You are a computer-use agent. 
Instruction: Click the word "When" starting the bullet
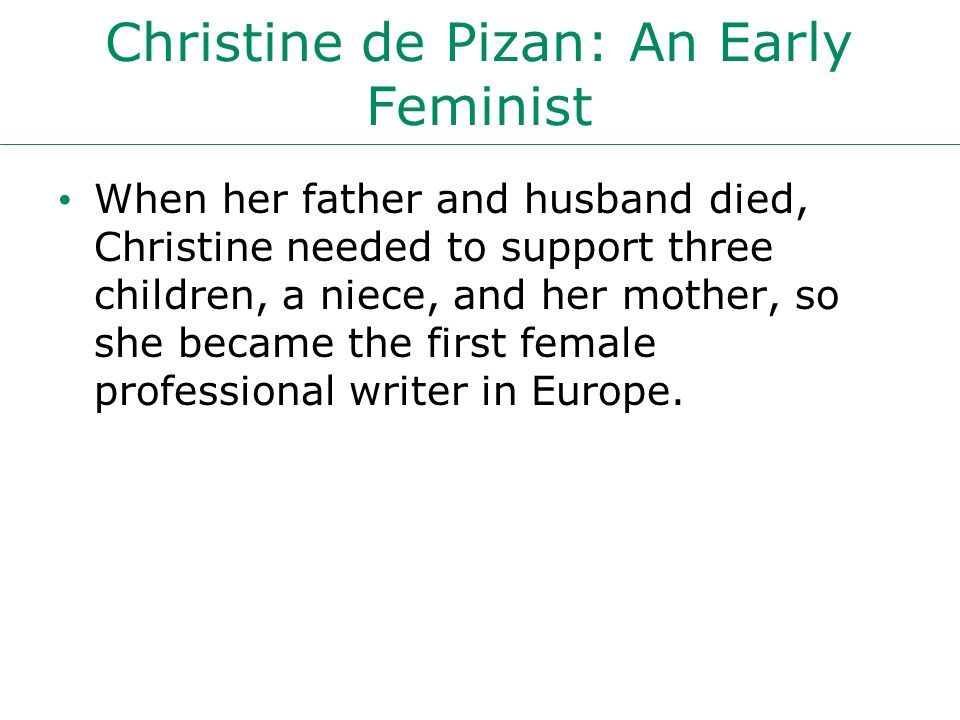point(151,199)
